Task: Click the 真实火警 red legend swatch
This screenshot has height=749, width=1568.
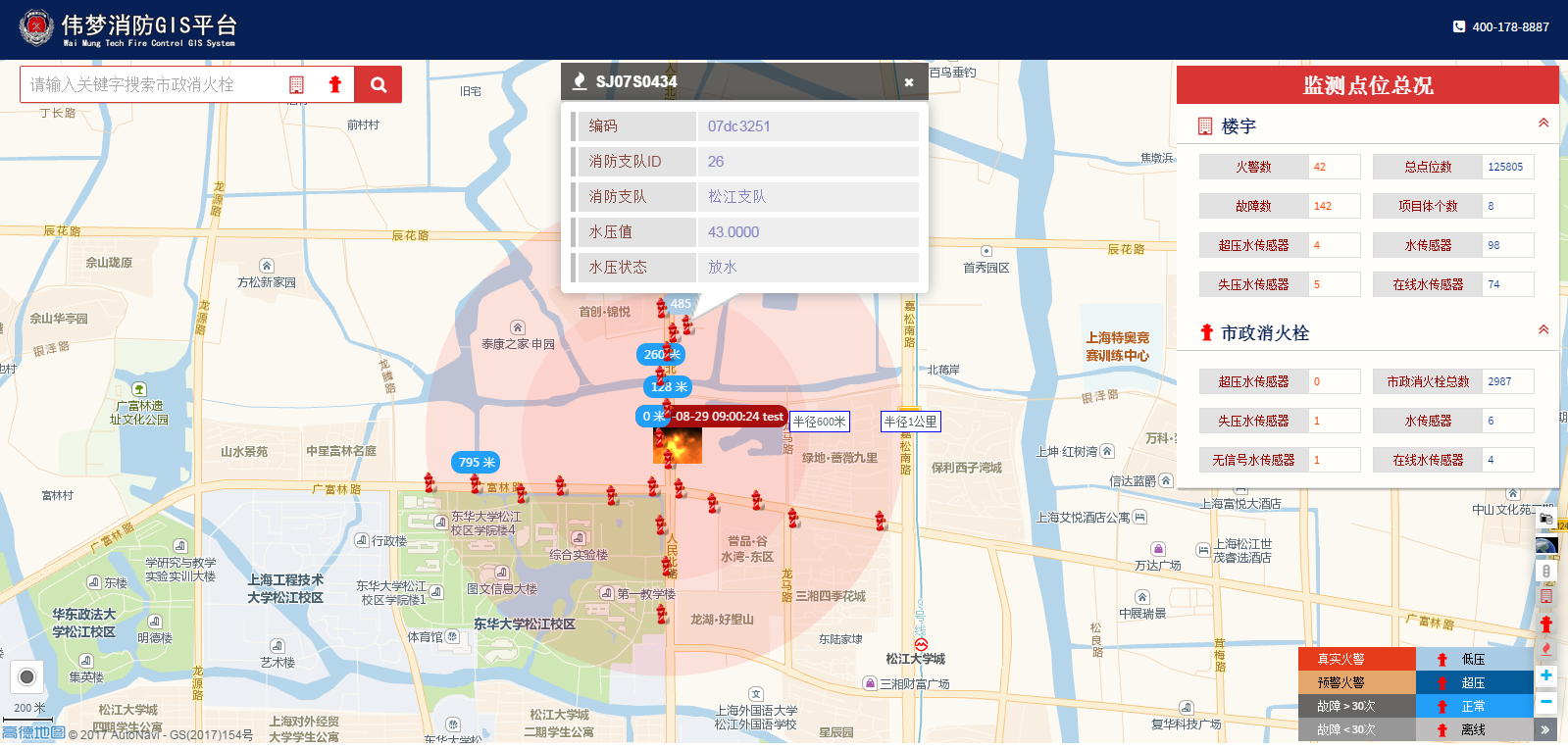Action: coord(1356,659)
